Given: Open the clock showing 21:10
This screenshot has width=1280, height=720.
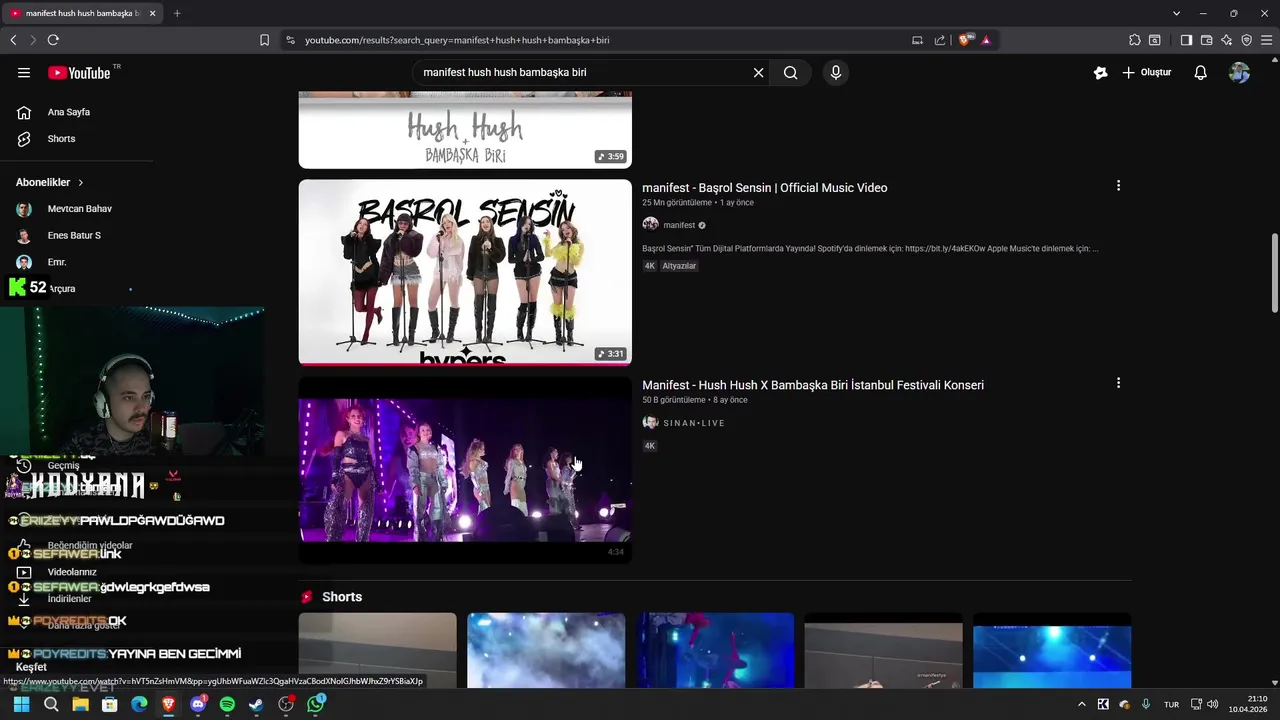Looking at the screenshot, I should tap(1248, 704).
